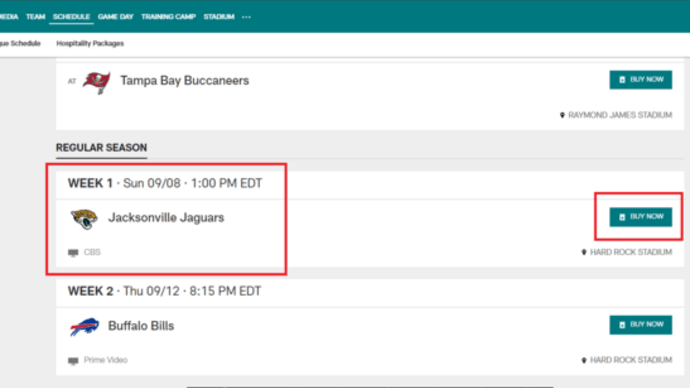Viewport: 690px width, 388px height.
Task: Click the Week 1 Sun 09/08 date text
Action: click(x=165, y=183)
